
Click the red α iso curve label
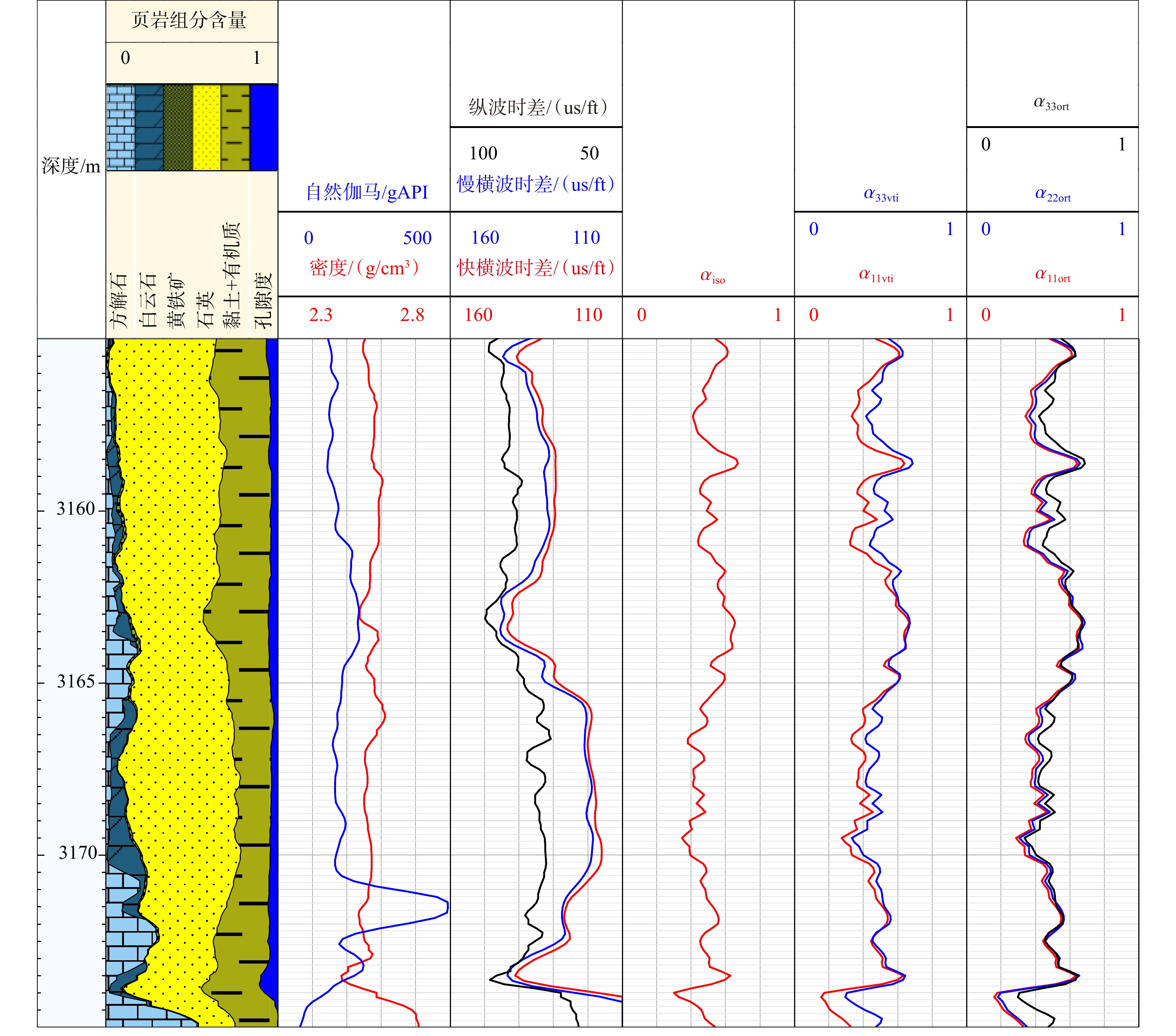(x=712, y=277)
